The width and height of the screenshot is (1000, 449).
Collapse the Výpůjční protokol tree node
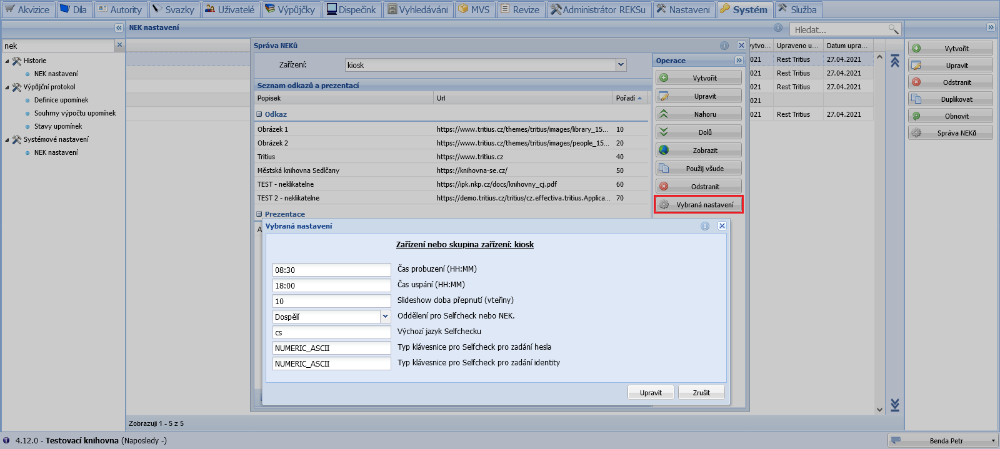(7, 87)
